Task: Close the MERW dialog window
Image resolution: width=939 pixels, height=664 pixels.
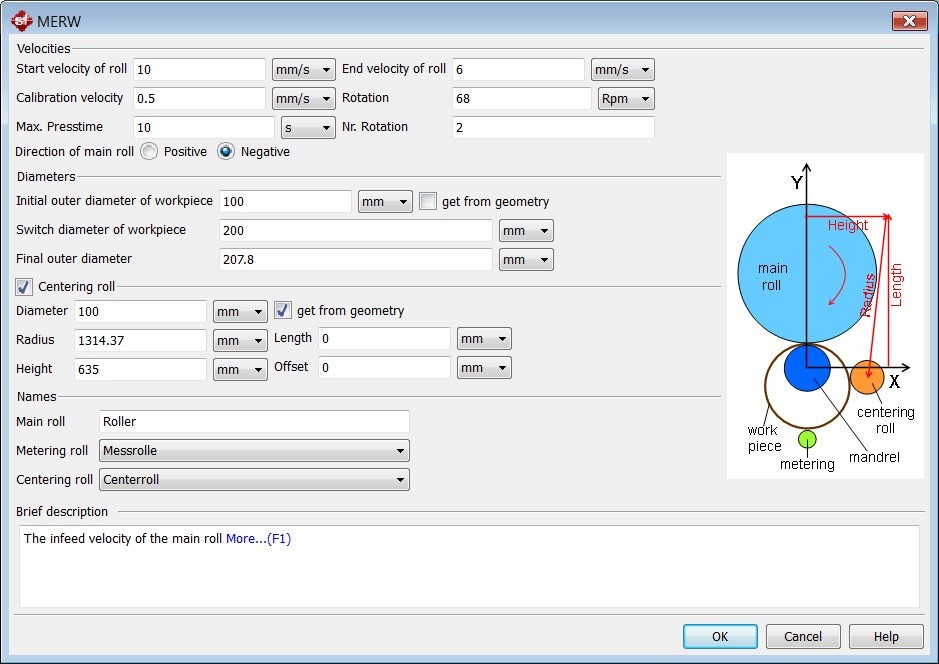Action: pyautogui.click(x=909, y=21)
